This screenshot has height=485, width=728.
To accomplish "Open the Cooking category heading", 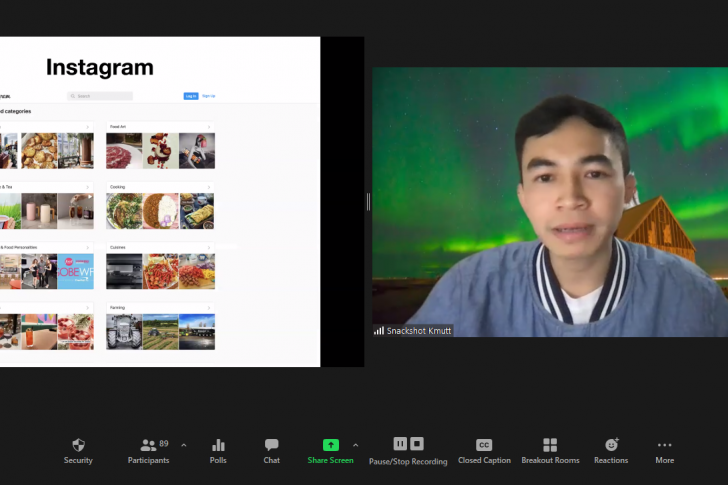I will point(118,187).
